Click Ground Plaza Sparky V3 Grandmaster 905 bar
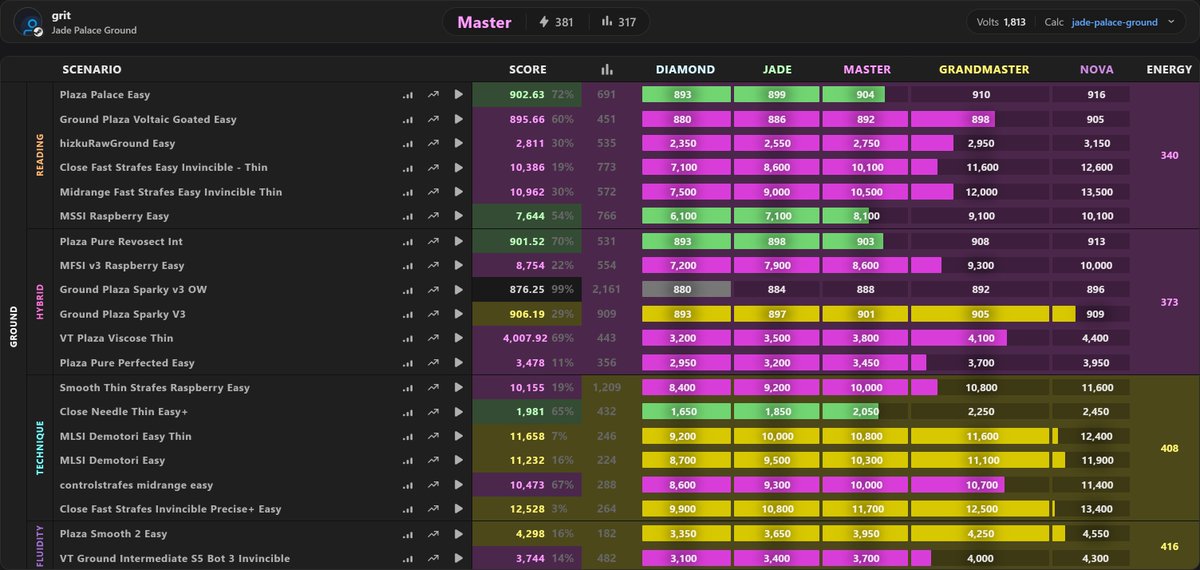This screenshot has width=1200, height=570. click(981, 314)
